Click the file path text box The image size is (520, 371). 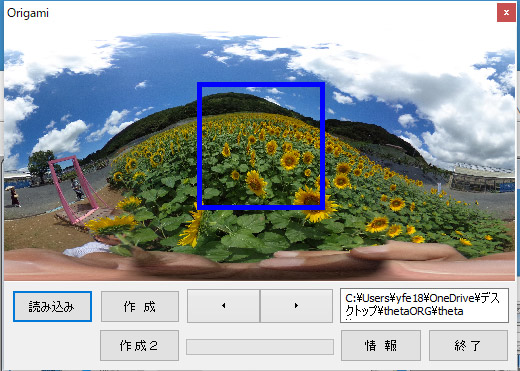point(424,305)
